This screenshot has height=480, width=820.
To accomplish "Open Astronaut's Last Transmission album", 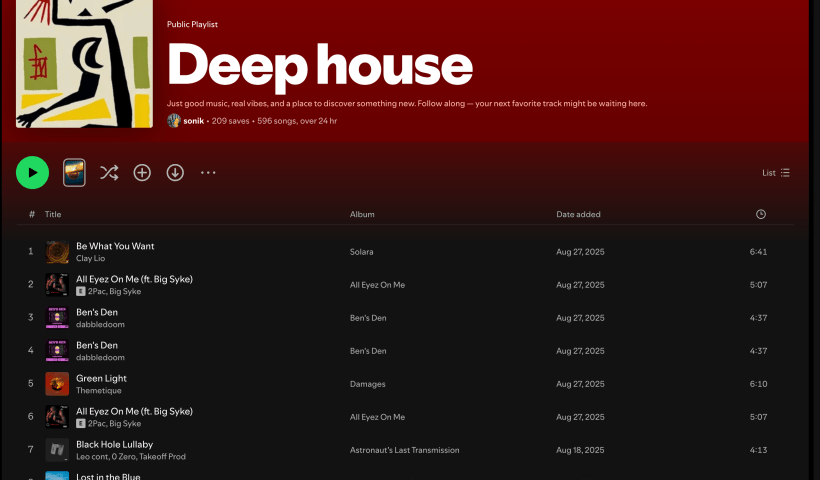I will point(404,450).
